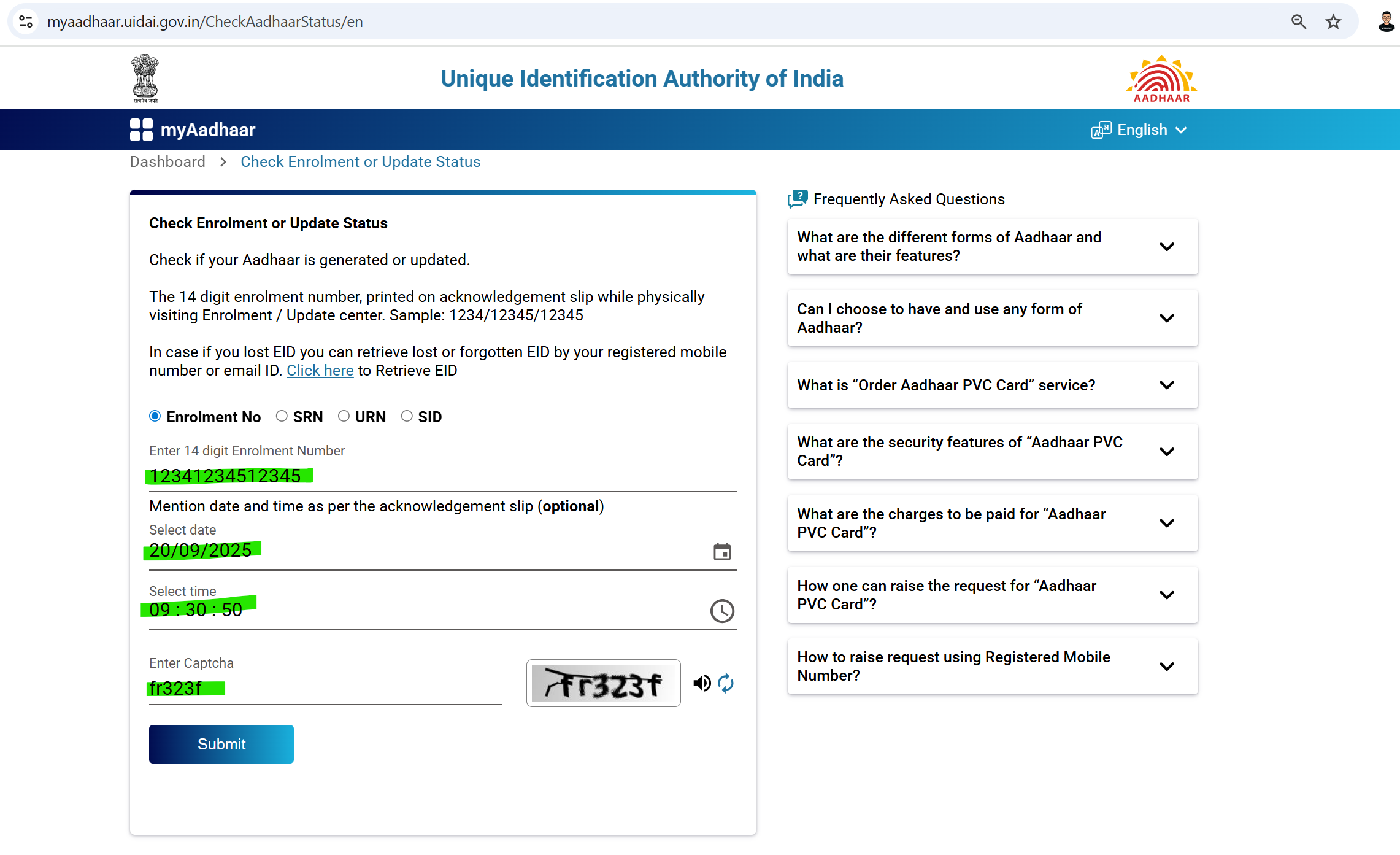Image resolution: width=1400 pixels, height=855 pixels.
Task: Click the myAadhaar grid logo
Action: (140, 130)
